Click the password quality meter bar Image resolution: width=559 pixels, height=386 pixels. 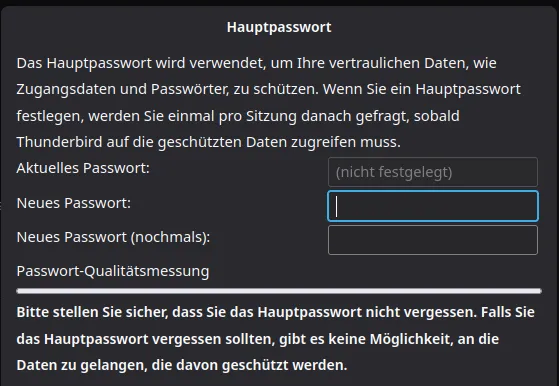click(279, 291)
